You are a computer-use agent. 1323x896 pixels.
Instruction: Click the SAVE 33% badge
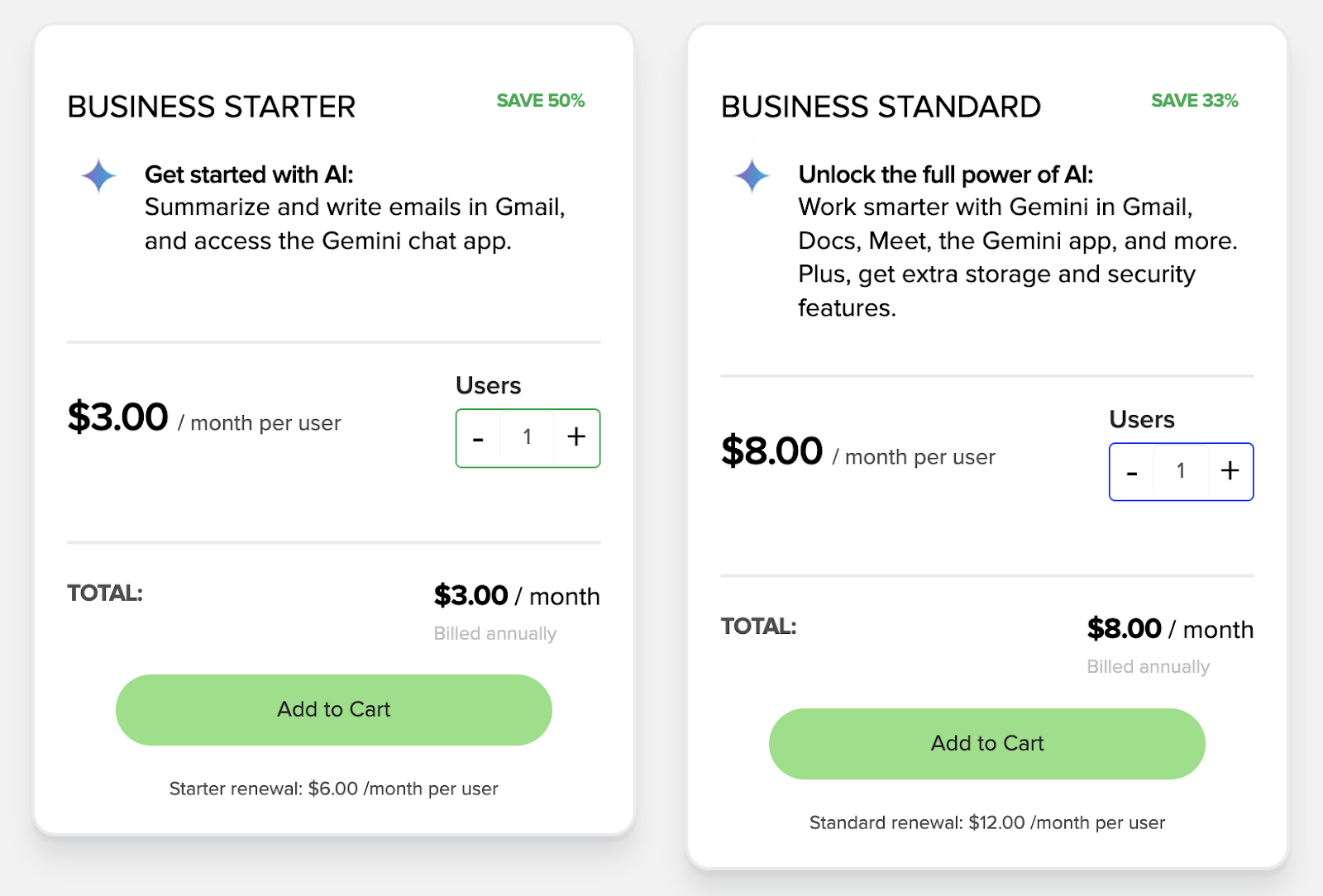1194,101
